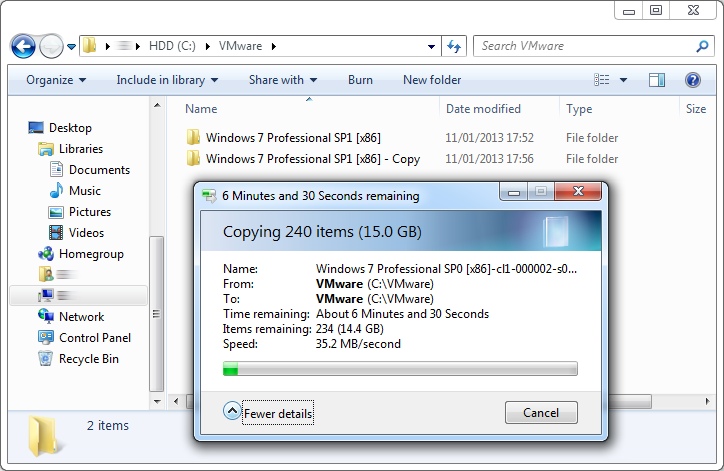Viewport: 724px width, 471px height.
Task: Click the refresh button beside address bar
Action: [455, 46]
